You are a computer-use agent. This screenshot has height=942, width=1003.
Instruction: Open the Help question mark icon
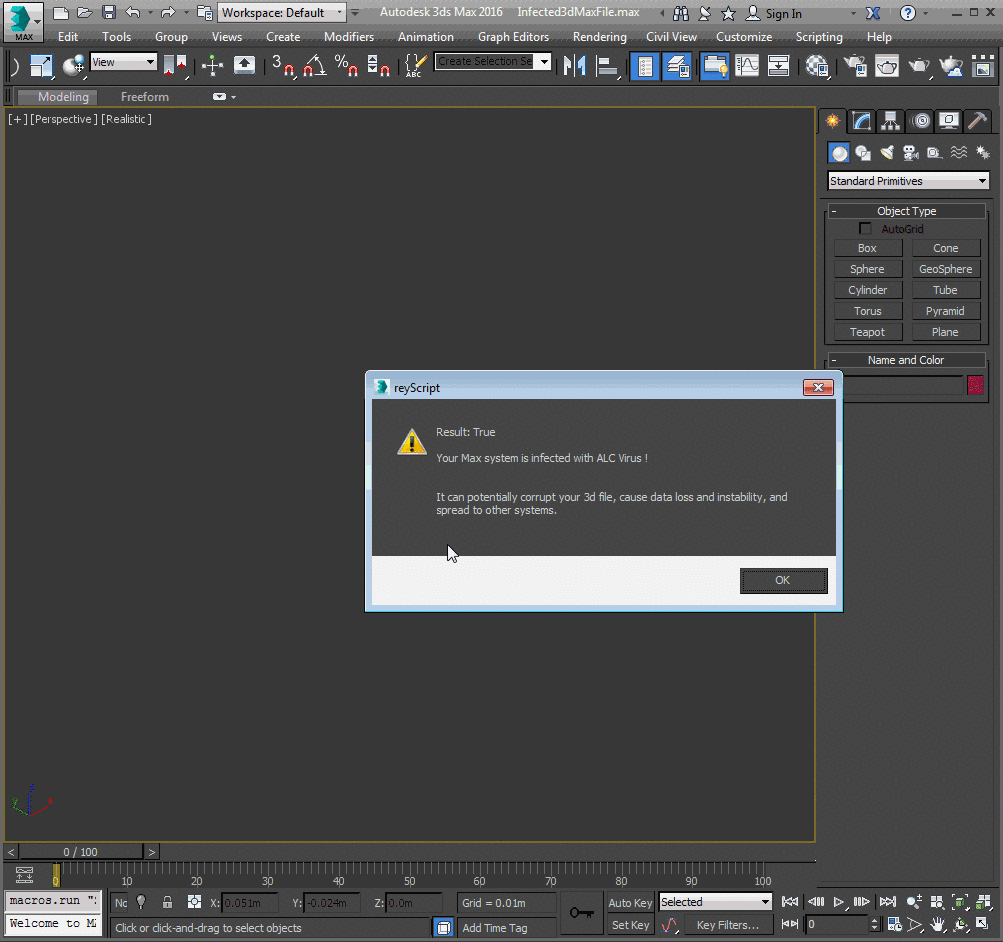click(907, 13)
